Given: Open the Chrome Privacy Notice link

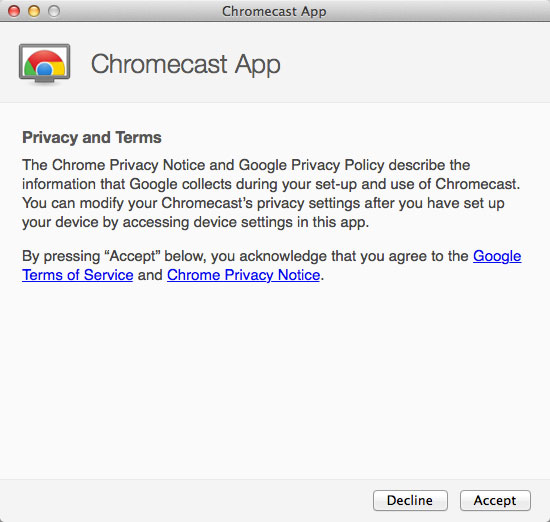Looking at the screenshot, I should 243,275.
